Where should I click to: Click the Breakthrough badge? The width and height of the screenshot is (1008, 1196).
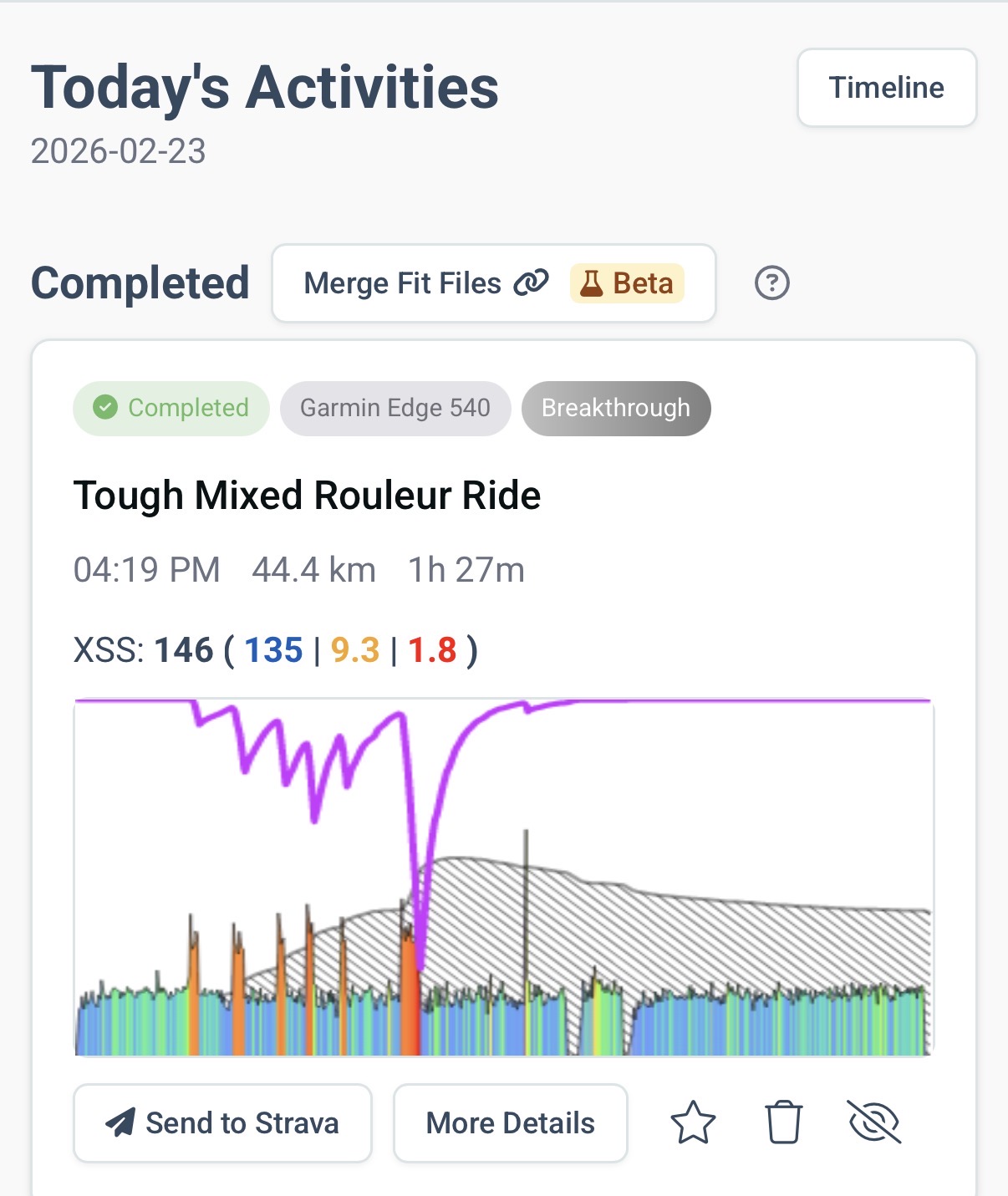(x=616, y=408)
